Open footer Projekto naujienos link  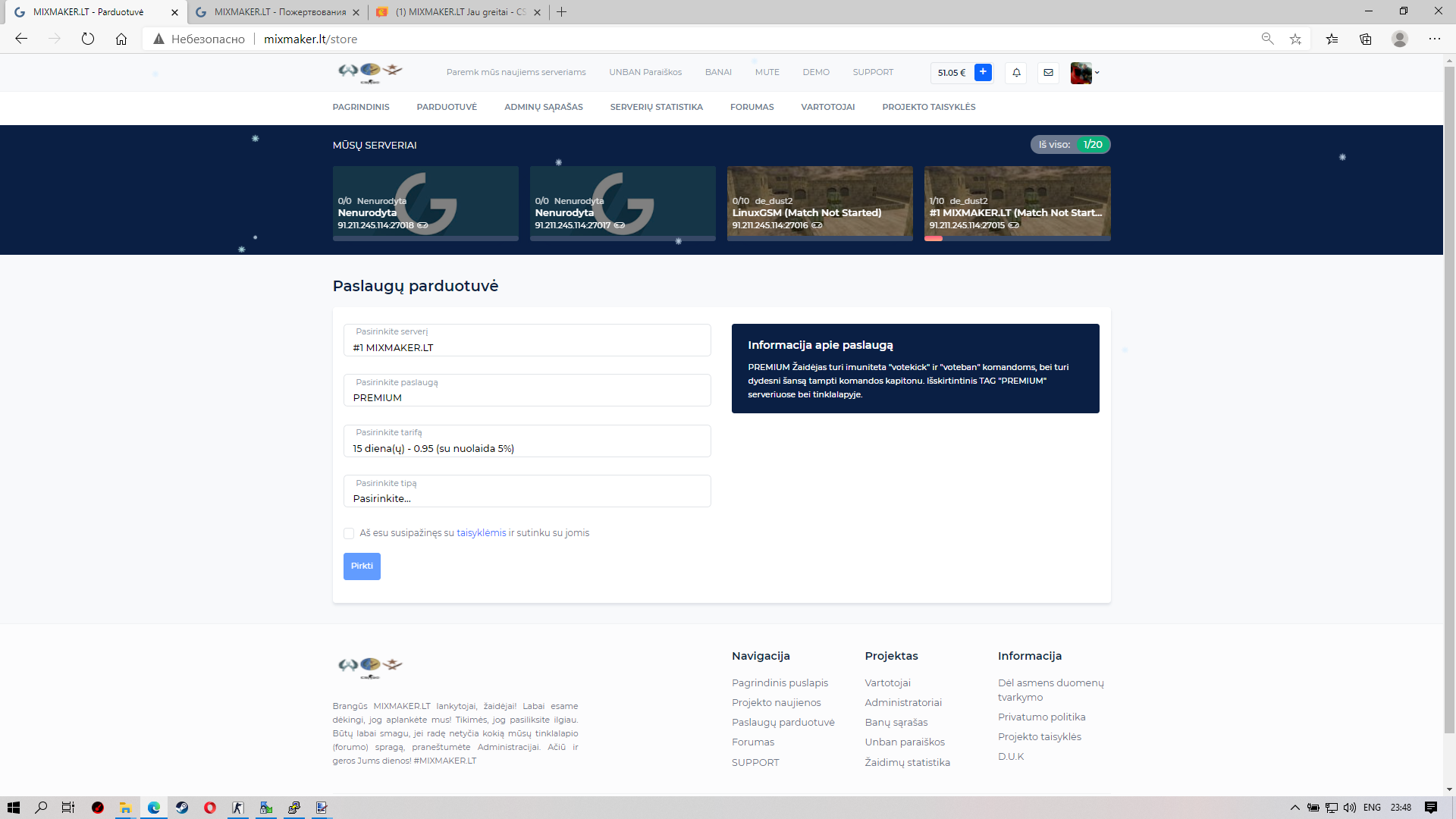click(x=777, y=703)
